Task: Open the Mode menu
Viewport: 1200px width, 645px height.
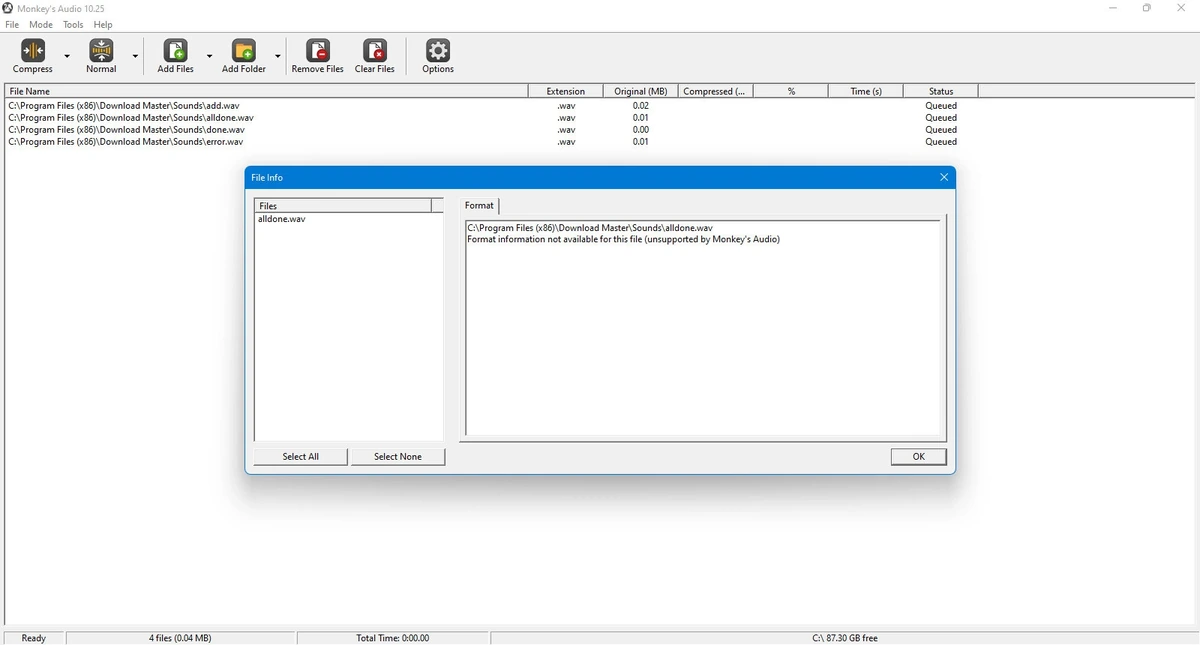Action: point(41,24)
